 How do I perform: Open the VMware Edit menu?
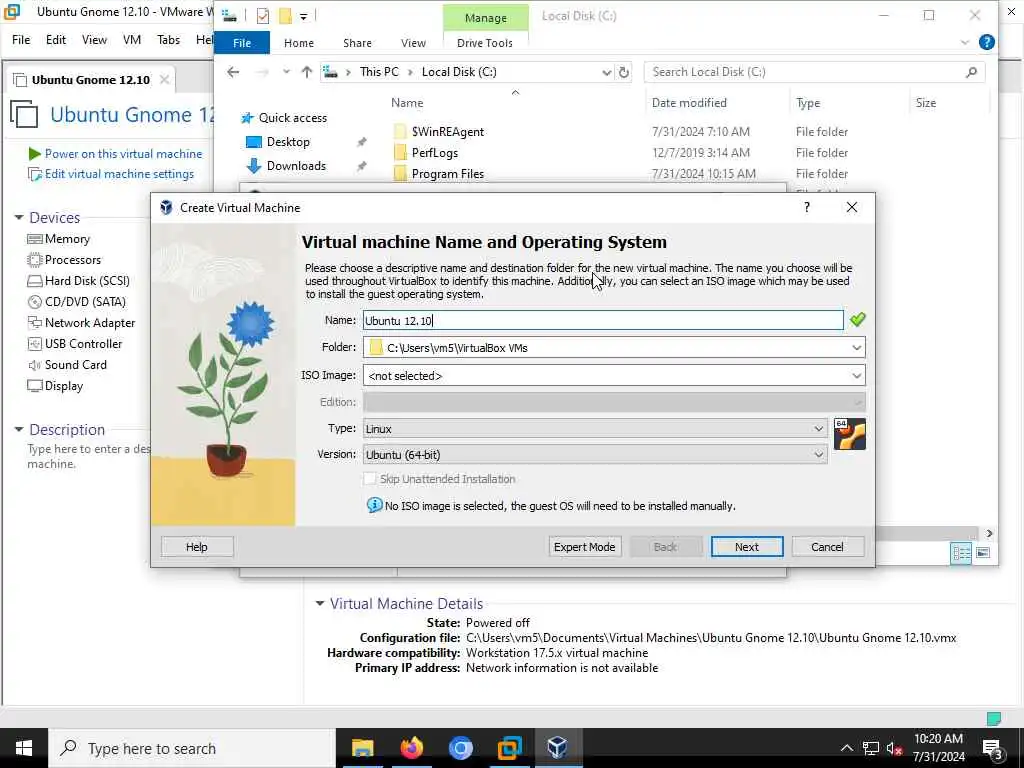pos(56,40)
